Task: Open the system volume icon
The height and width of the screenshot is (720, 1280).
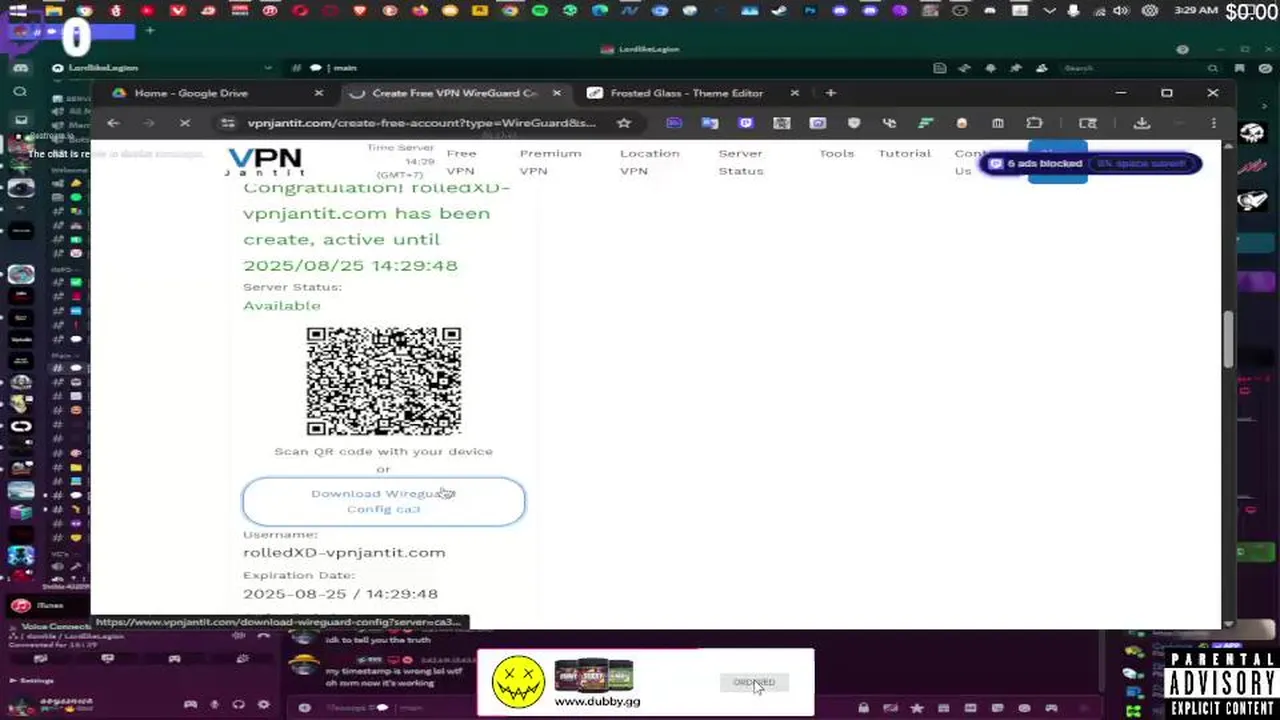Action: tap(1121, 11)
